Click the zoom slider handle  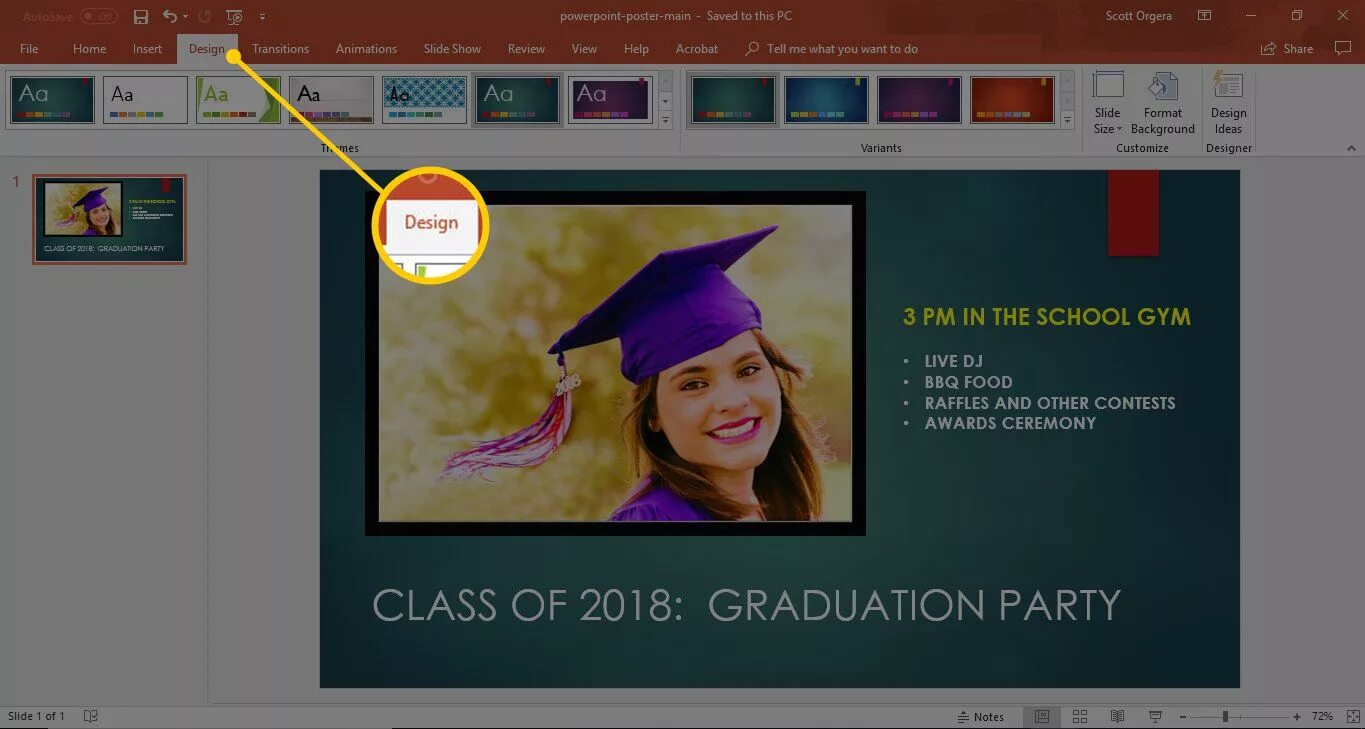[x=1225, y=717]
